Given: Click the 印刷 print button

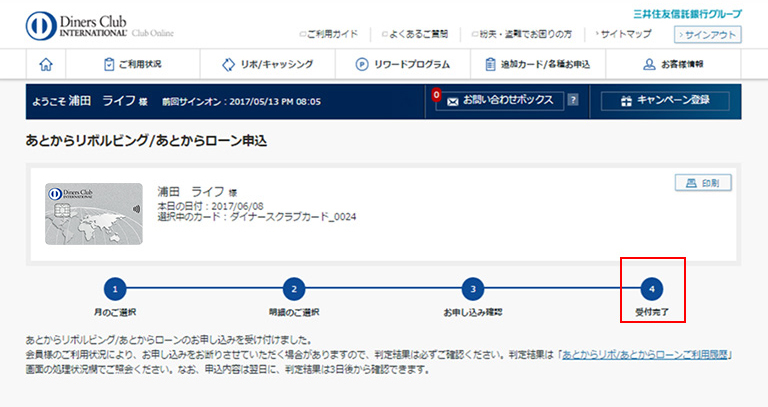Looking at the screenshot, I should coord(703,183).
